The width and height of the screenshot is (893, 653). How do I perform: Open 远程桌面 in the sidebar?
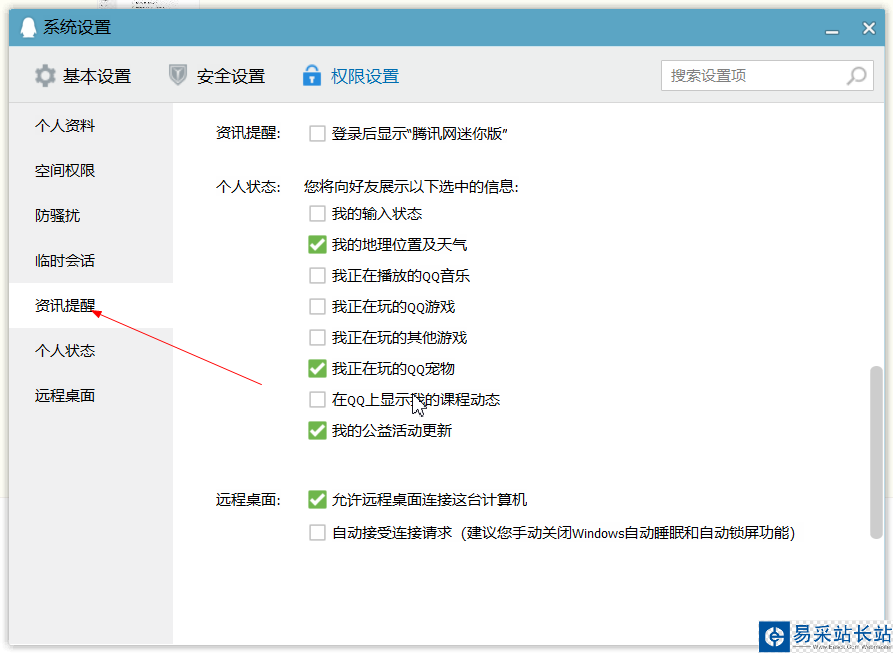(x=65, y=396)
